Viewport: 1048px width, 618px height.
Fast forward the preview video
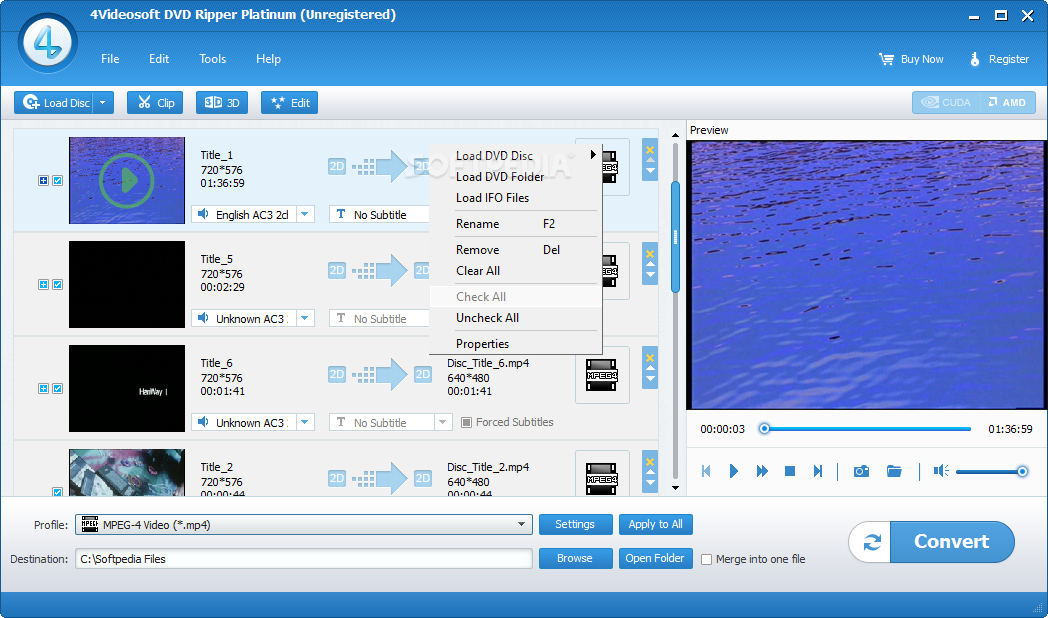(762, 472)
